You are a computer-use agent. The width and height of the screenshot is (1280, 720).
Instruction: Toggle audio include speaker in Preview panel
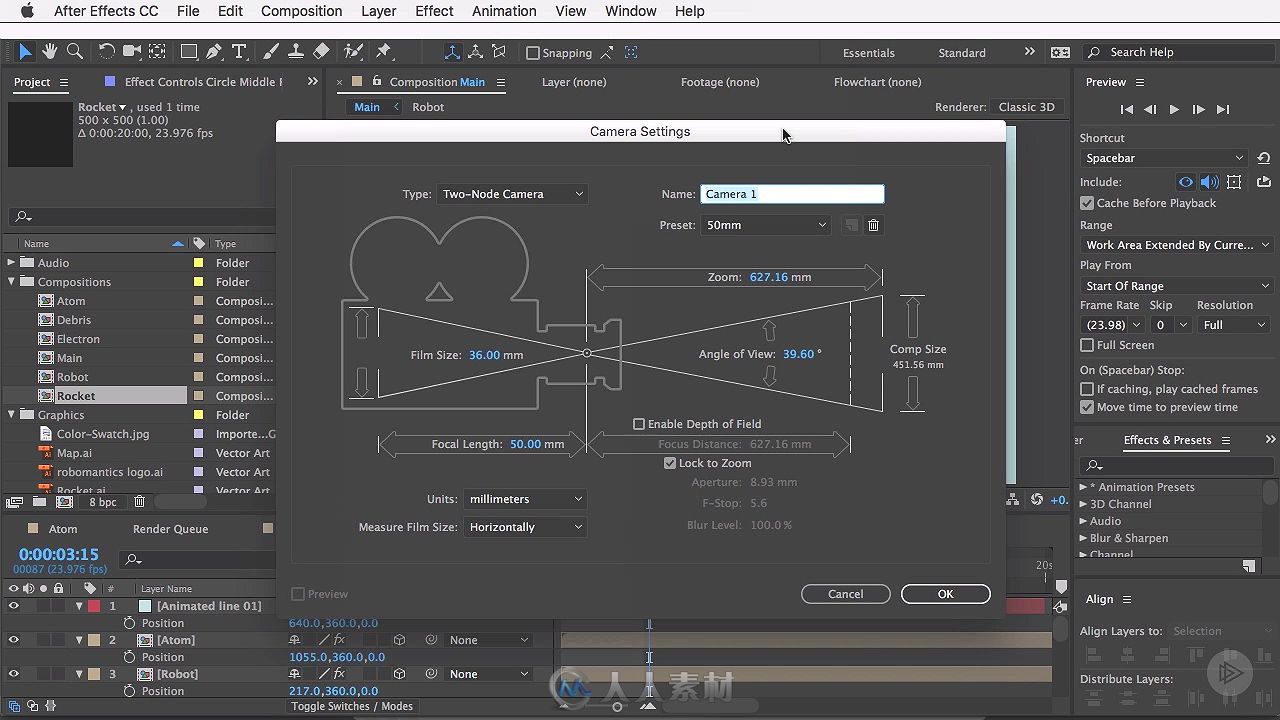(x=1210, y=182)
